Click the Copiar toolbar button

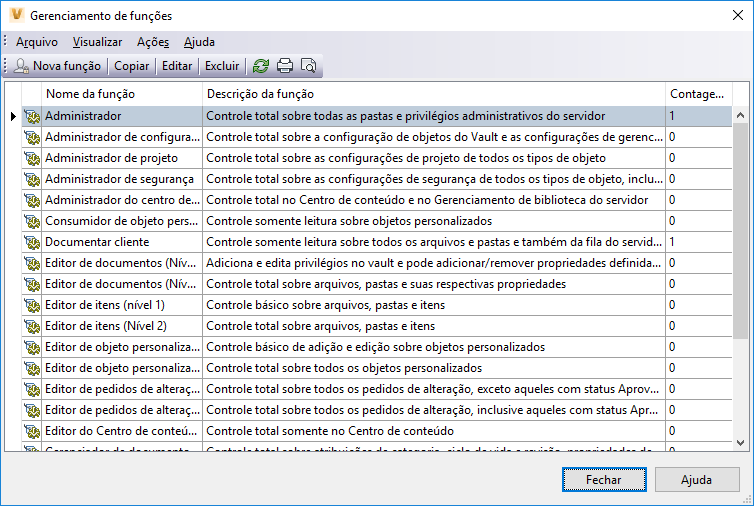click(132, 66)
